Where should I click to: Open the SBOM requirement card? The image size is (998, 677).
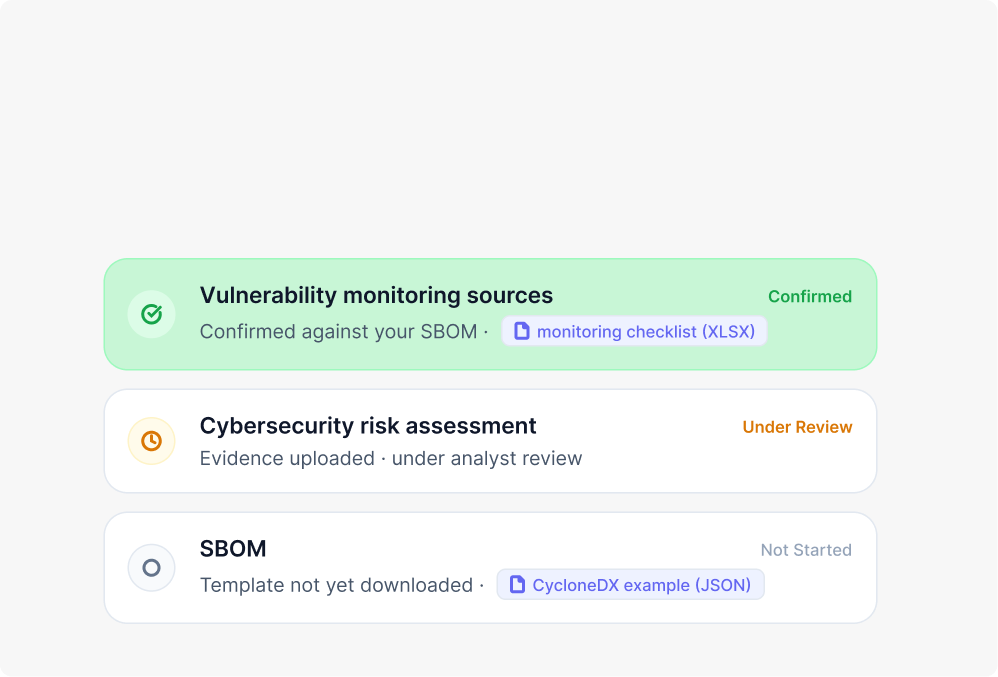click(x=490, y=568)
